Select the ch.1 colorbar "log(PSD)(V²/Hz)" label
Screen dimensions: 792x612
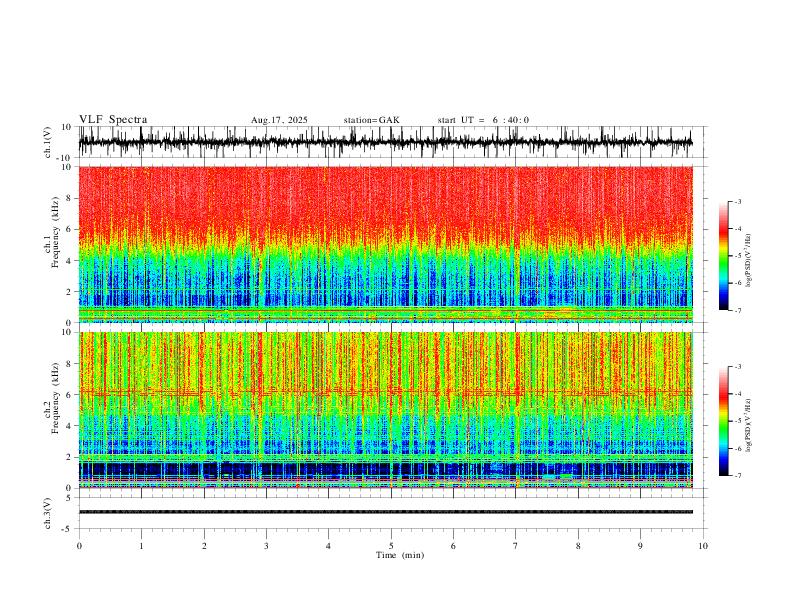click(x=749, y=261)
